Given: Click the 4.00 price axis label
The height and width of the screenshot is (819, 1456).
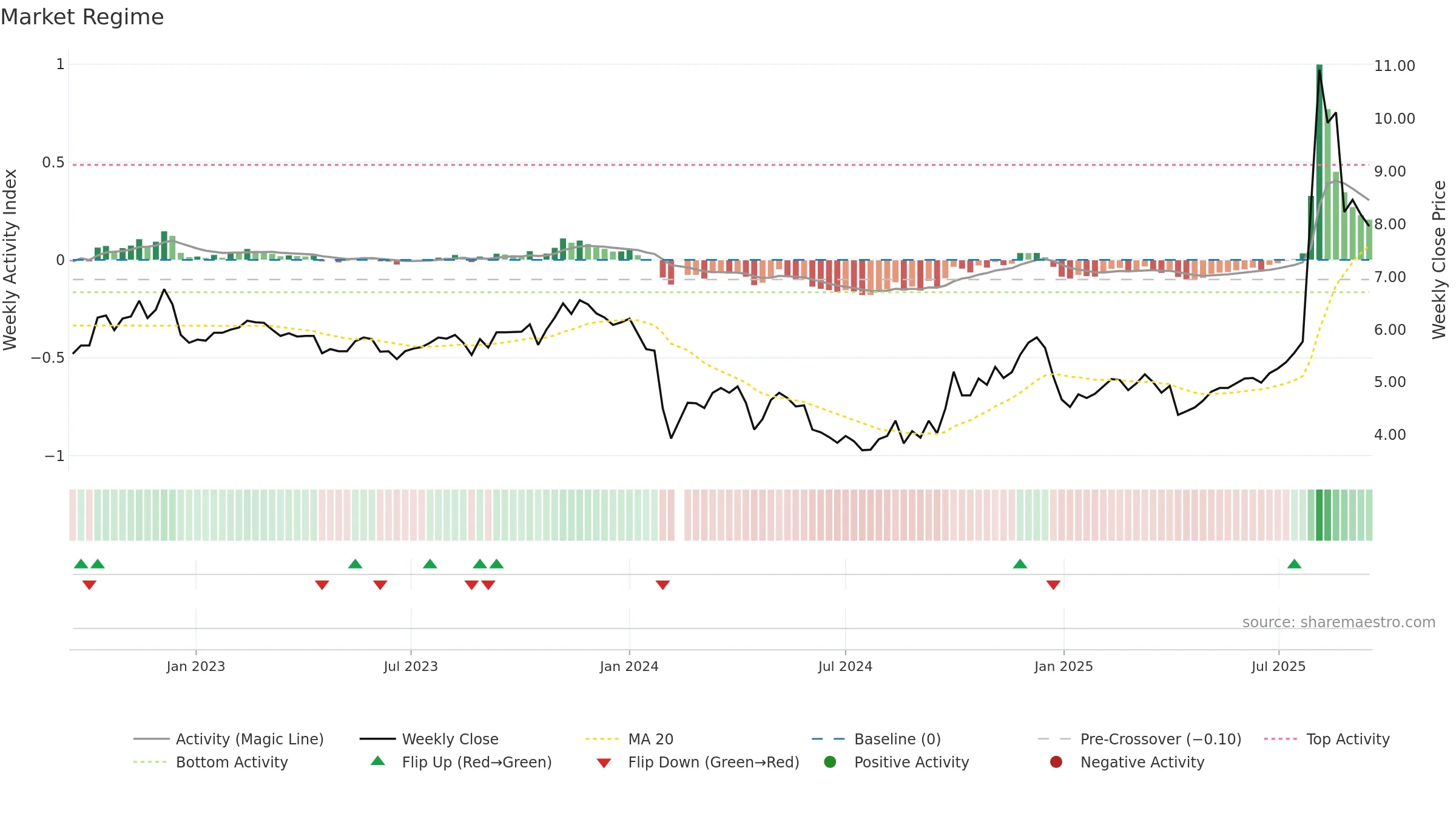Looking at the screenshot, I should [1390, 434].
